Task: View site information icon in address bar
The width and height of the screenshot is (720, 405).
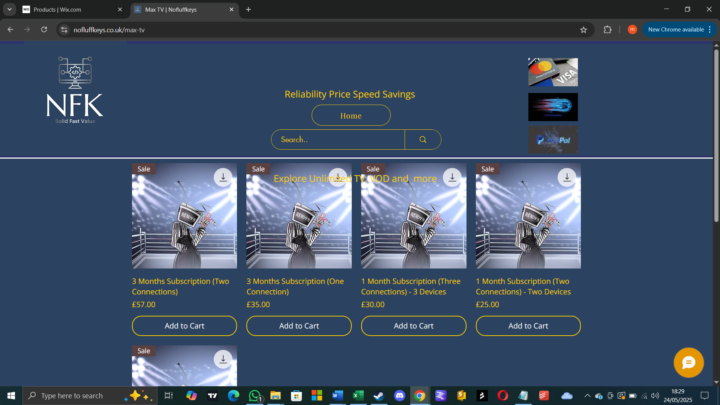Action: (64, 30)
